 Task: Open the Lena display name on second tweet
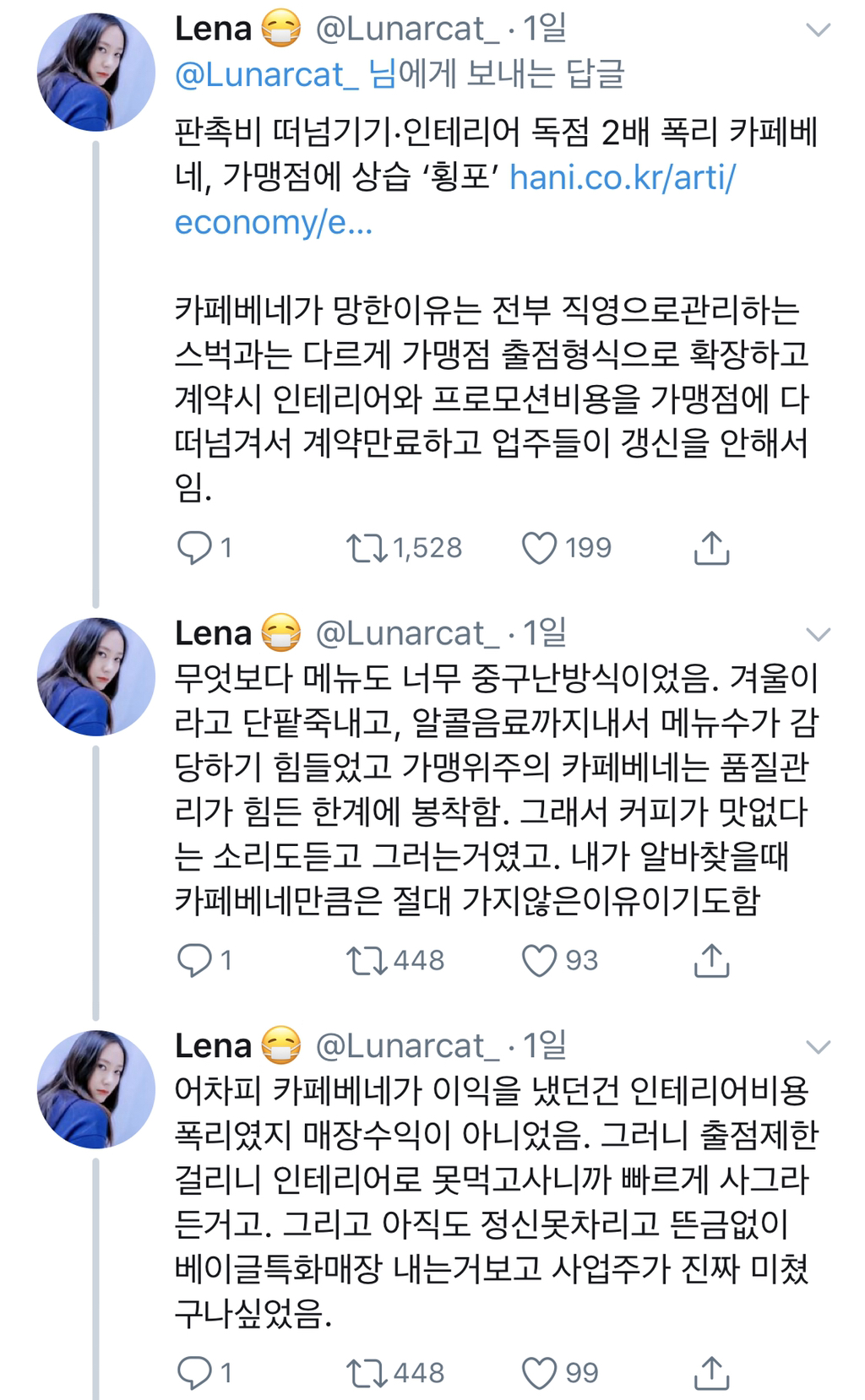(213, 633)
